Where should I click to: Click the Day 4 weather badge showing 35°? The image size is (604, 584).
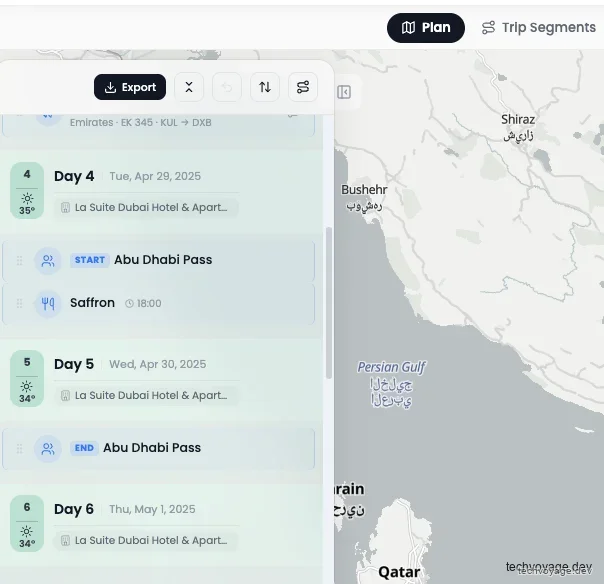(27, 190)
